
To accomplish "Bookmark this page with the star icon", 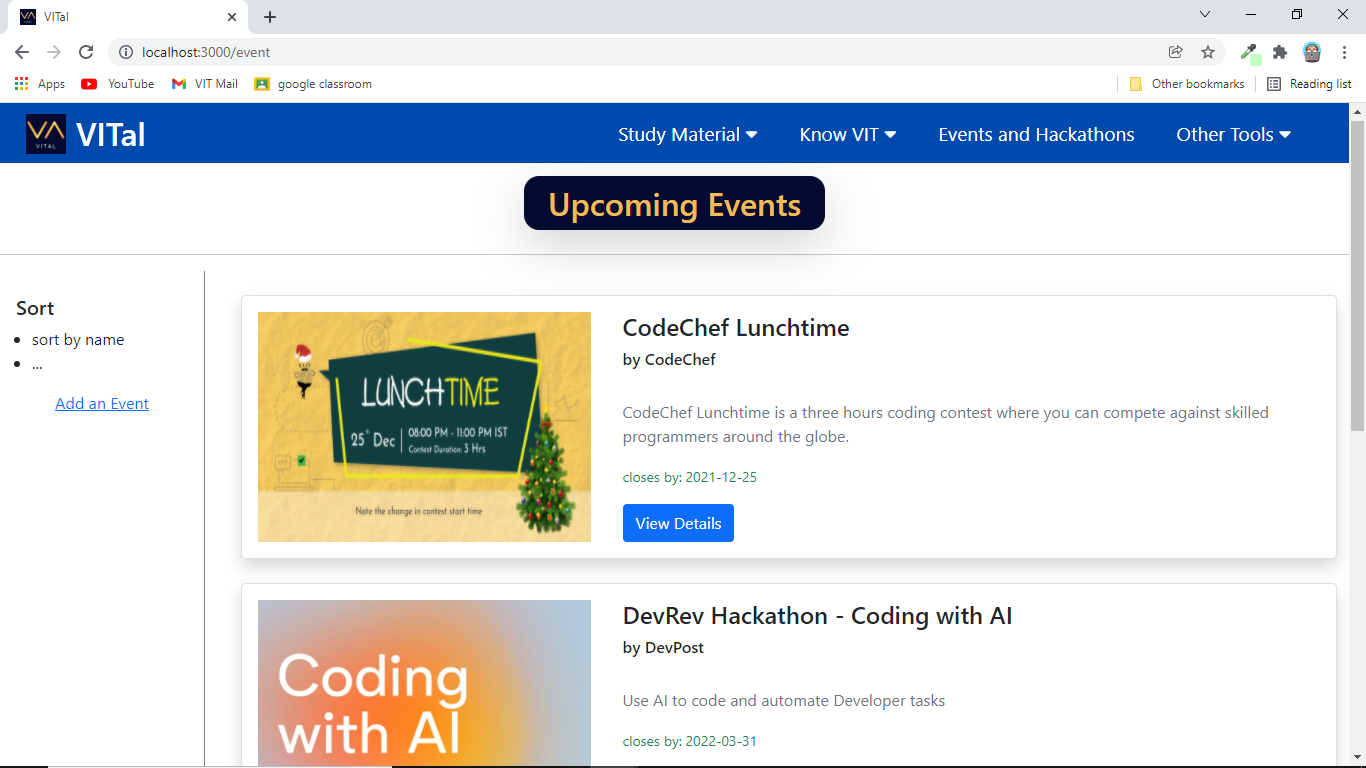I will click(1208, 52).
